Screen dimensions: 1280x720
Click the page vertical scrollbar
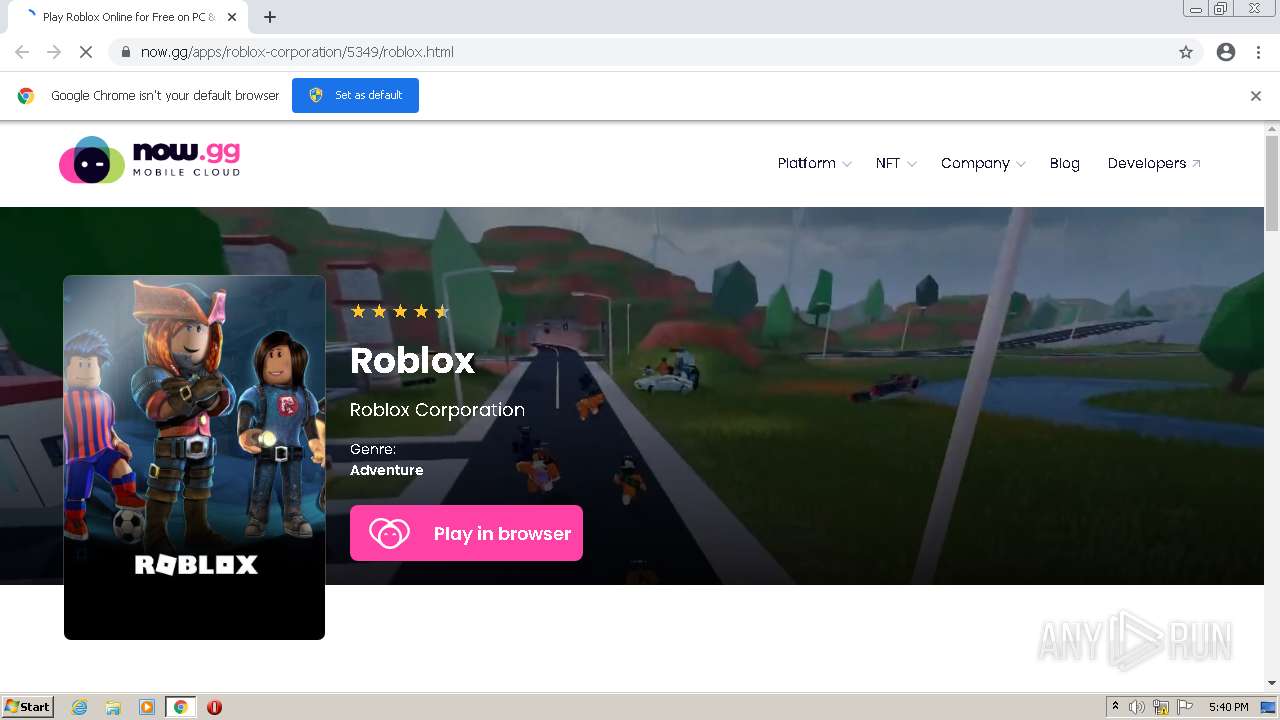pos(1272,182)
